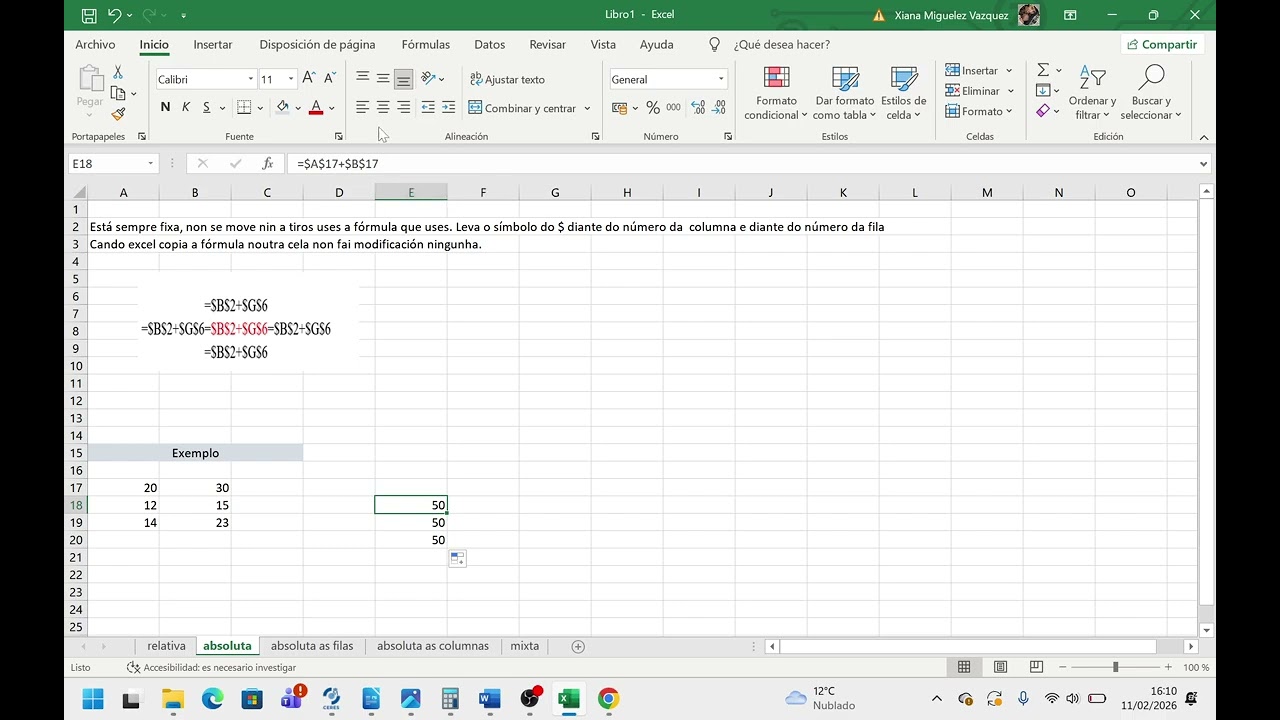Decrease font size with the smaller A icon
The width and height of the screenshot is (1280, 720).
click(x=329, y=78)
